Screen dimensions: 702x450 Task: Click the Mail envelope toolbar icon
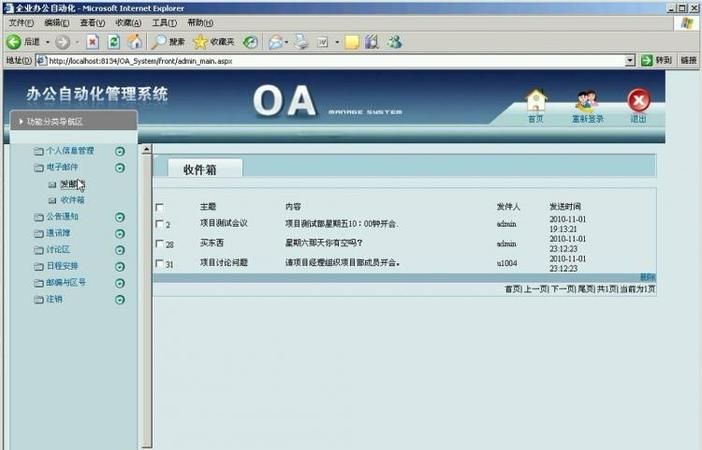(x=275, y=42)
